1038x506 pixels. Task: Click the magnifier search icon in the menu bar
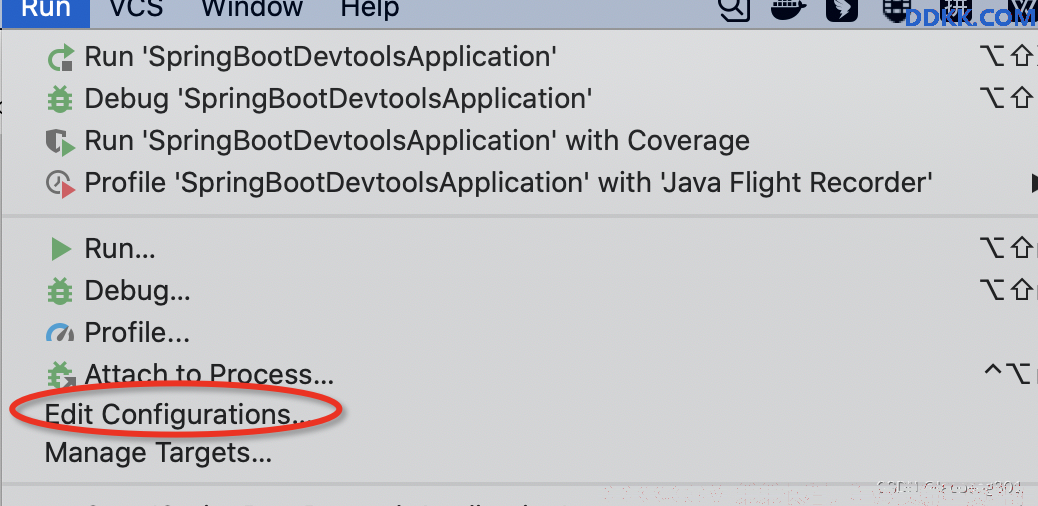point(734,9)
